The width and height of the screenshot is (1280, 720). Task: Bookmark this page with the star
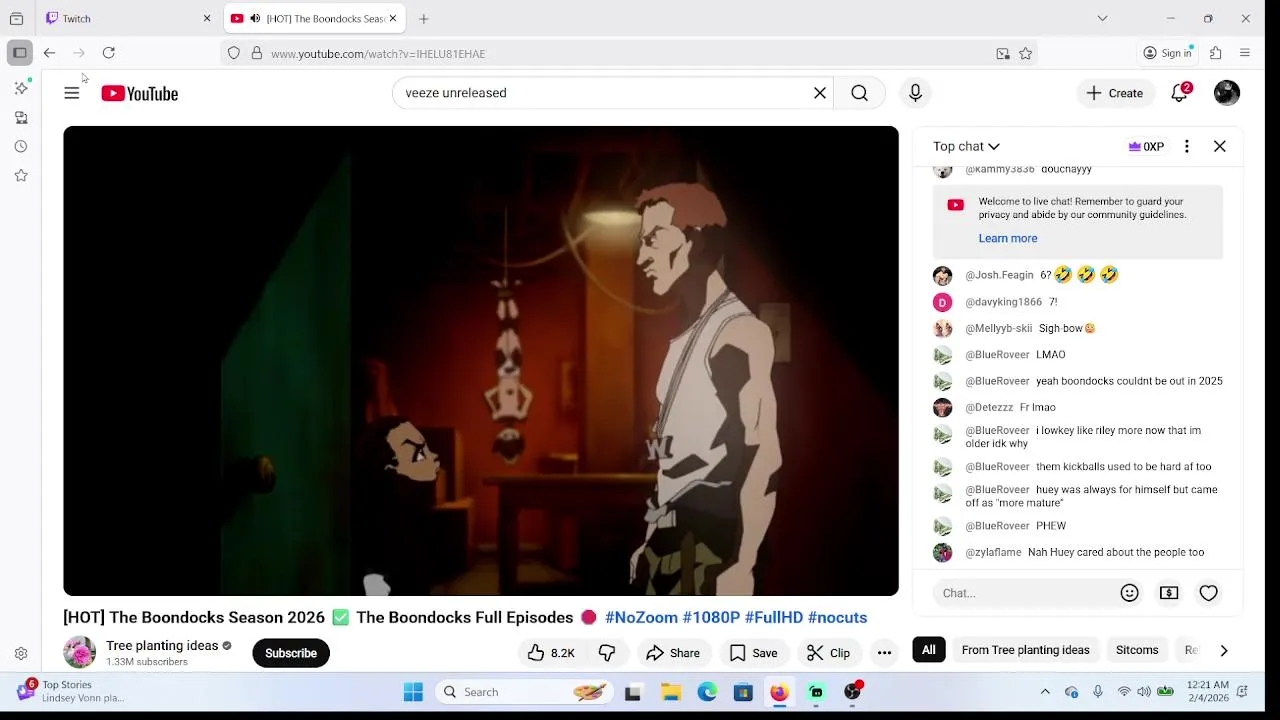pos(1025,54)
